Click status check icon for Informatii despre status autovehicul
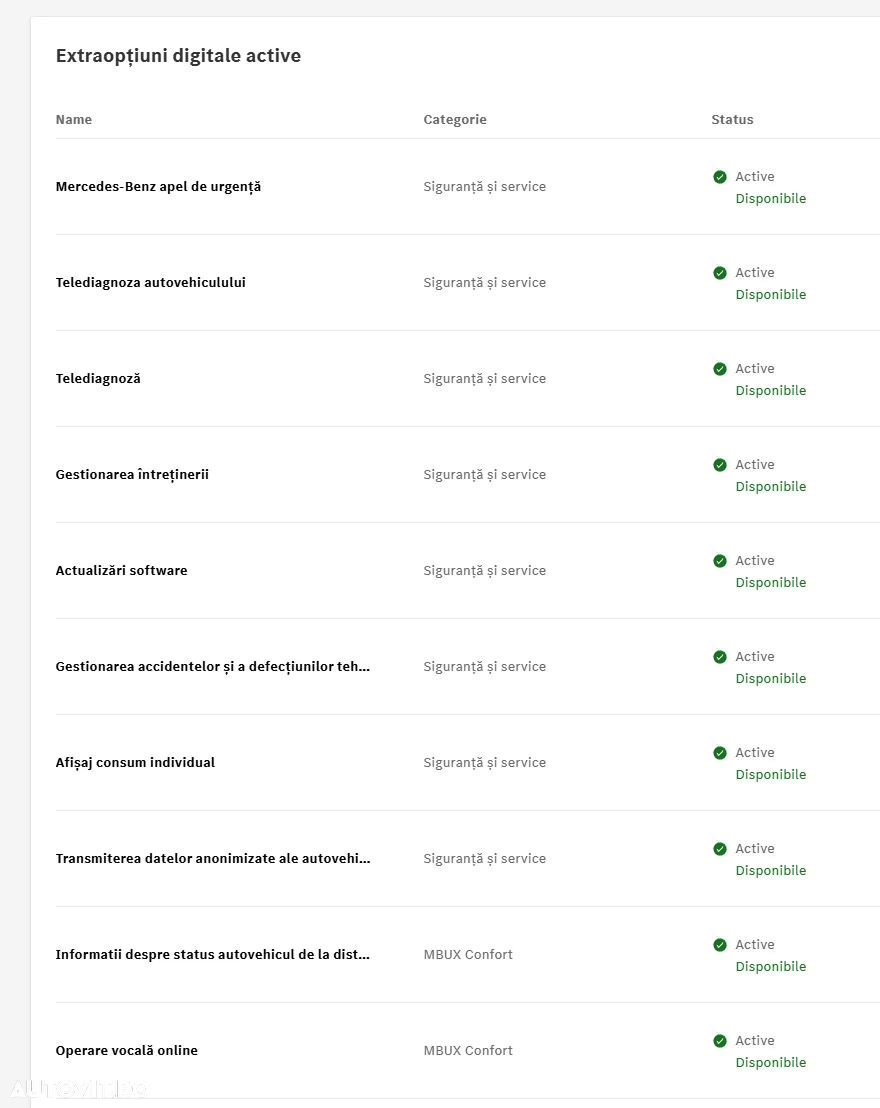Viewport: 880px width, 1108px height. pyautogui.click(x=720, y=945)
